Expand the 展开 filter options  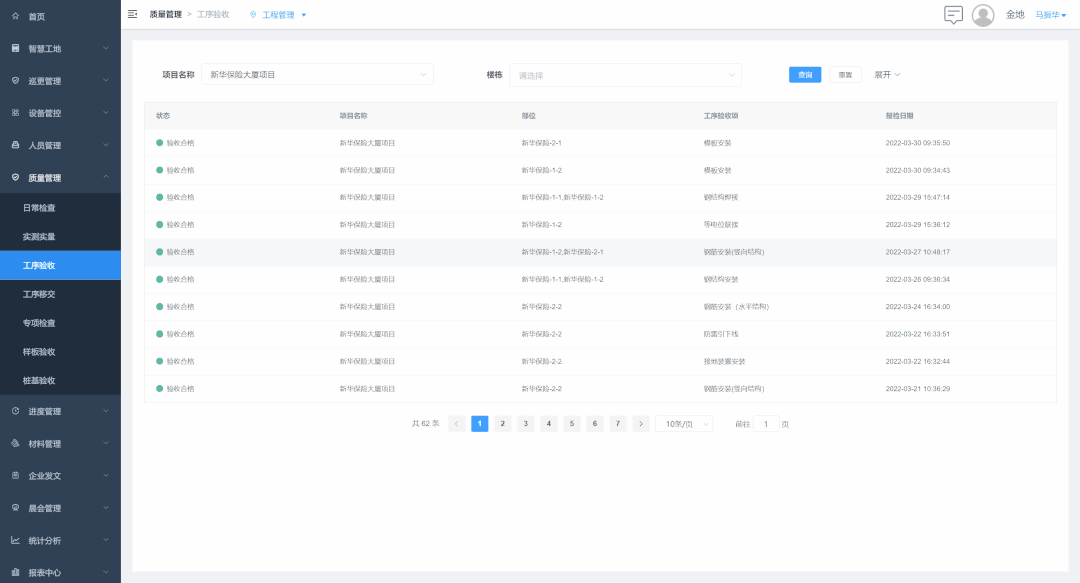(x=887, y=75)
